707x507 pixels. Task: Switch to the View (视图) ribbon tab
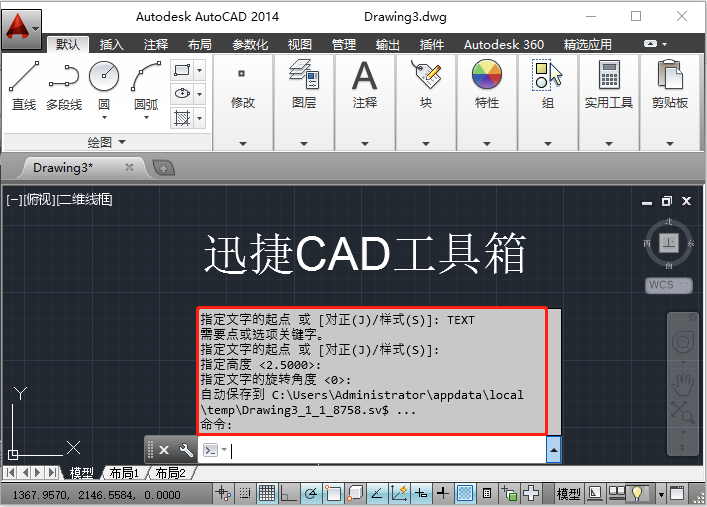tap(300, 45)
